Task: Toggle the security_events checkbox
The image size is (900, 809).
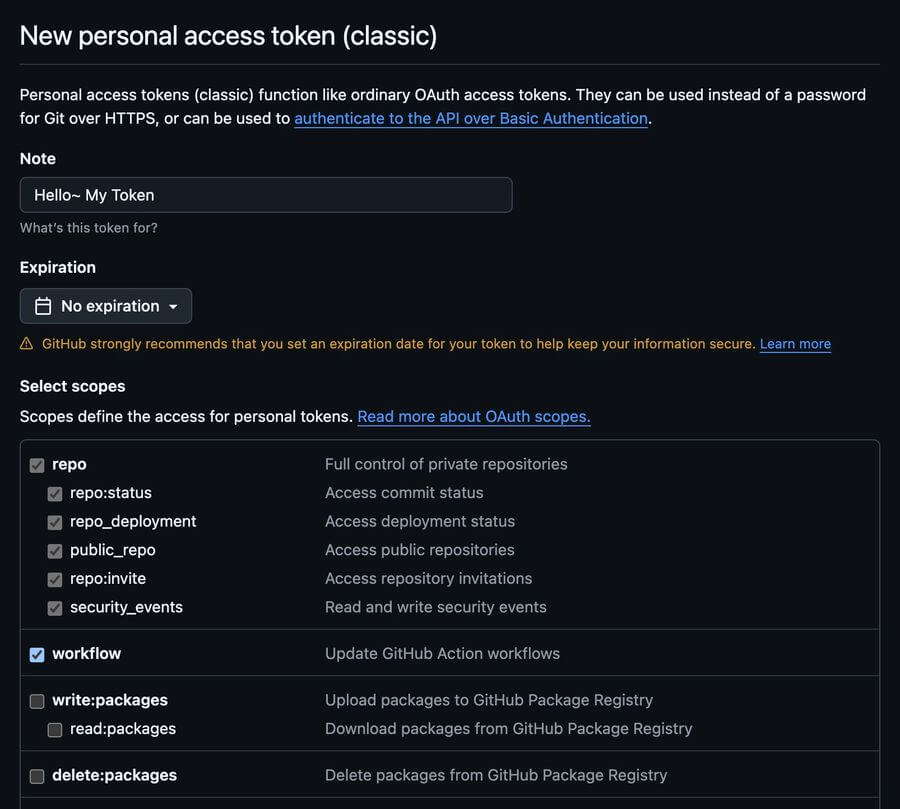Action: (x=55, y=608)
